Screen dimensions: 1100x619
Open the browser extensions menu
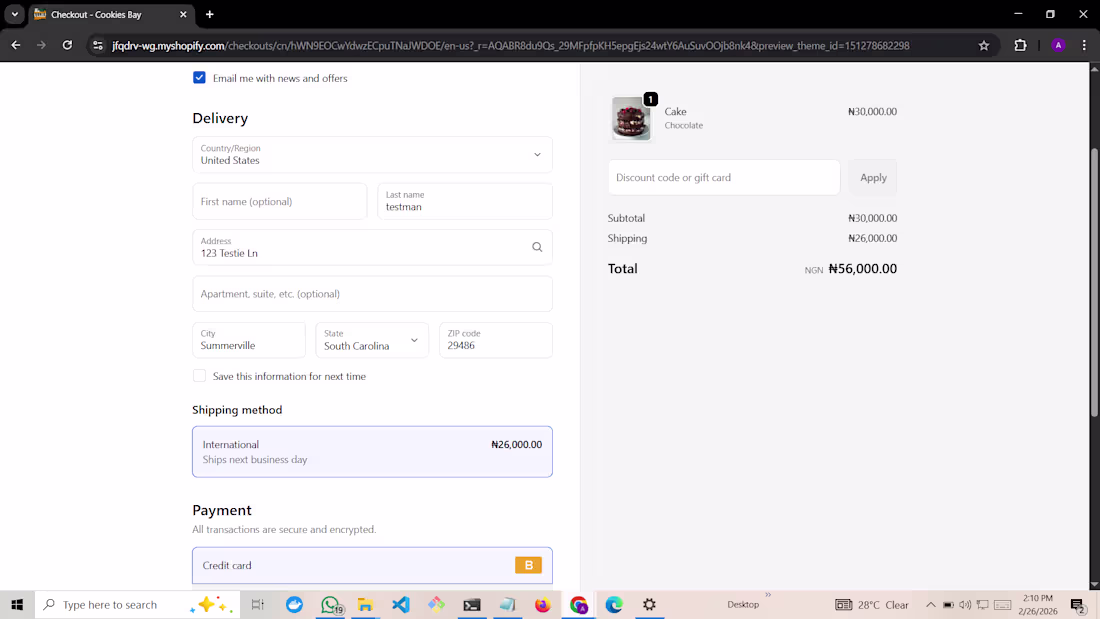click(1020, 46)
